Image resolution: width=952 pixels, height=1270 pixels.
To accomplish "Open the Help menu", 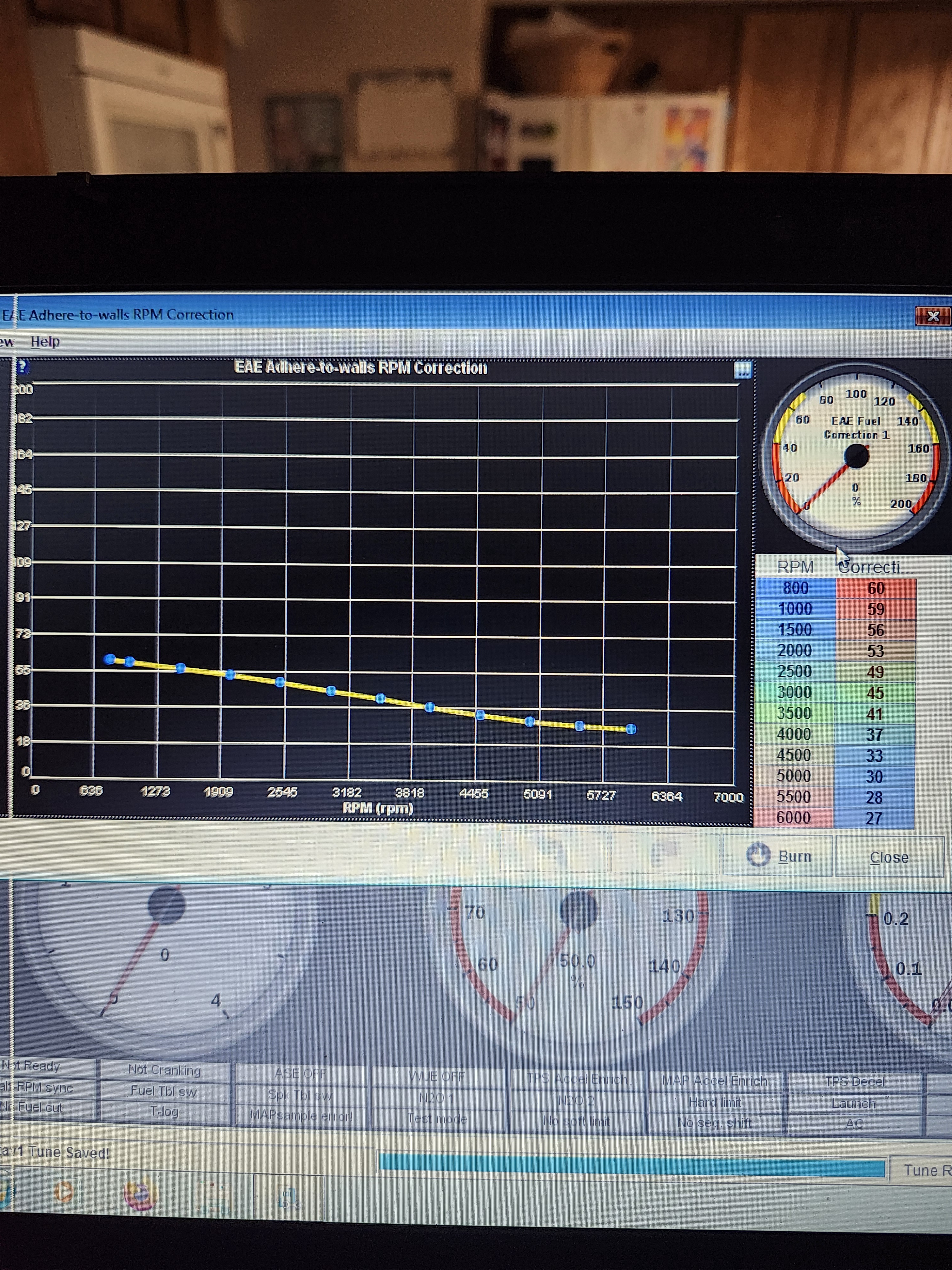I will click(45, 342).
